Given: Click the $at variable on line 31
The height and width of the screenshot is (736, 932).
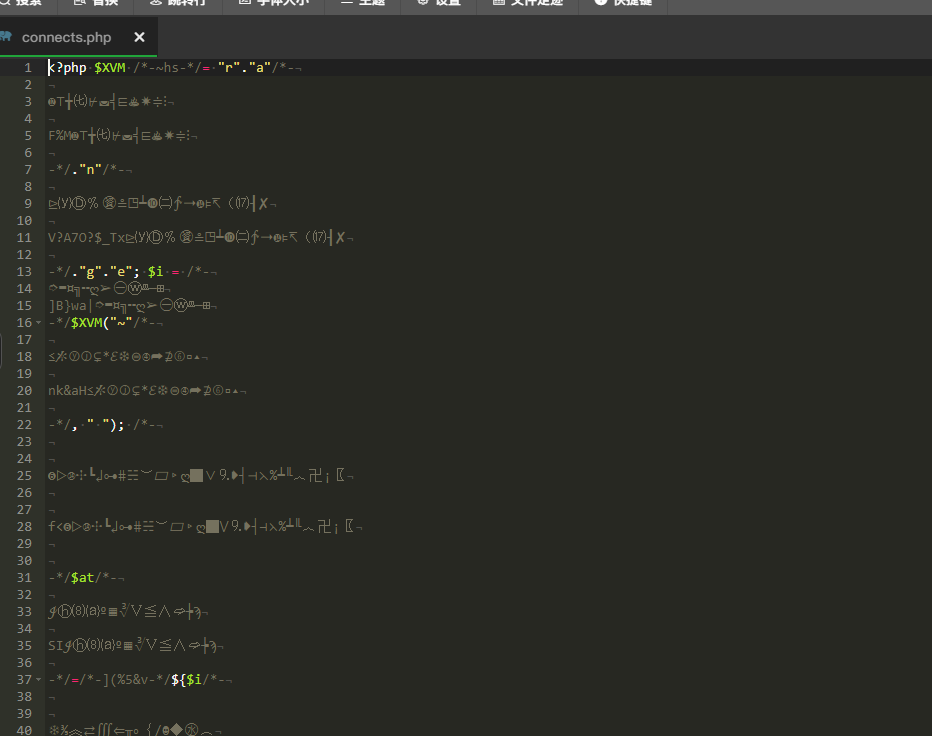Looking at the screenshot, I should [x=83, y=578].
